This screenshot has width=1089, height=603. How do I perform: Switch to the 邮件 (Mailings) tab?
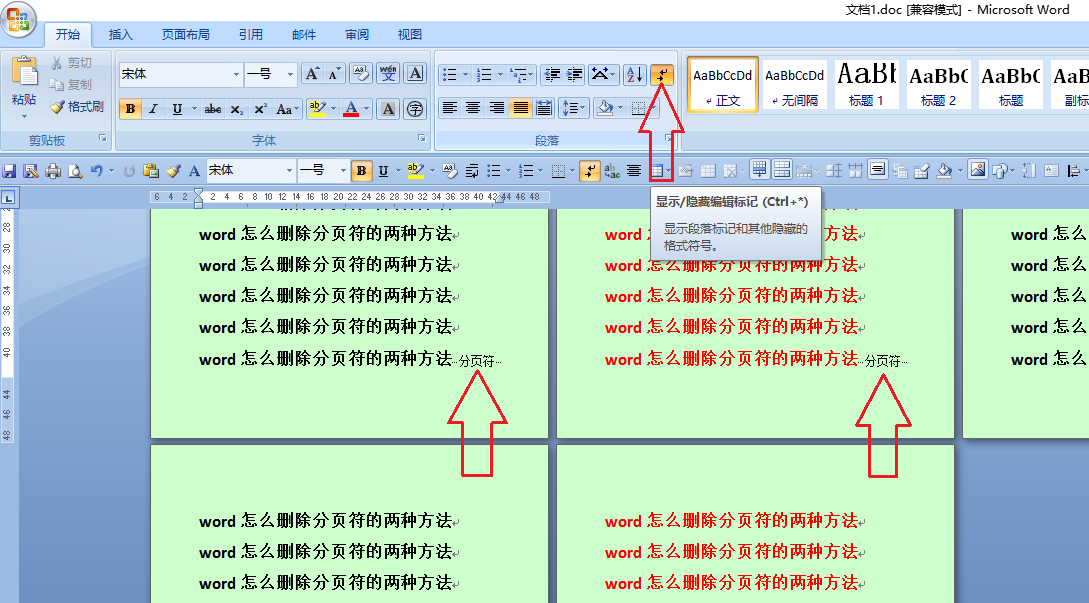point(304,34)
